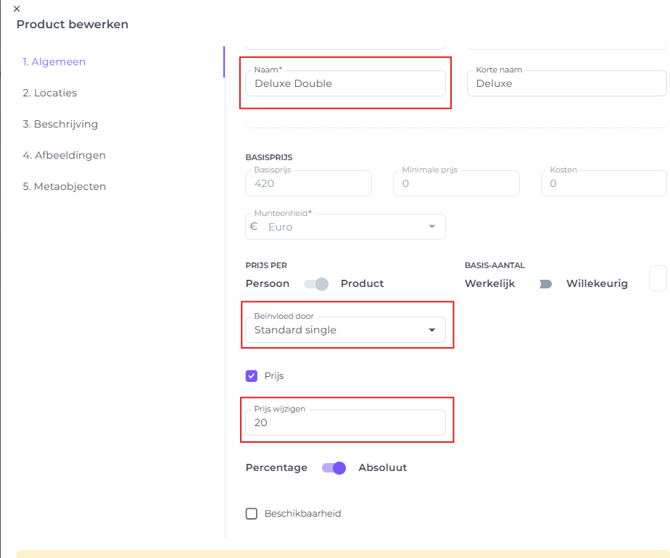
Task: Click the Basisprijs field
Action: pyautogui.click(x=308, y=184)
